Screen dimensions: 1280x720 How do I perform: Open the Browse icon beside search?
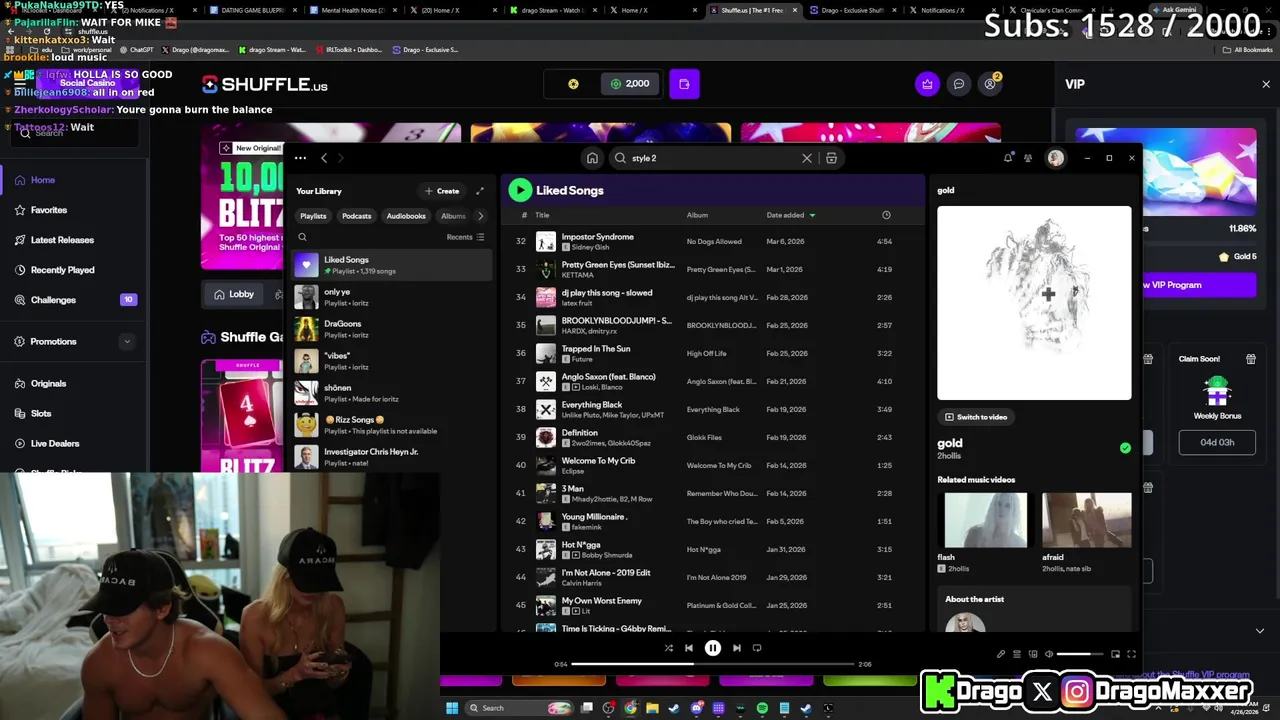(831, 158)
